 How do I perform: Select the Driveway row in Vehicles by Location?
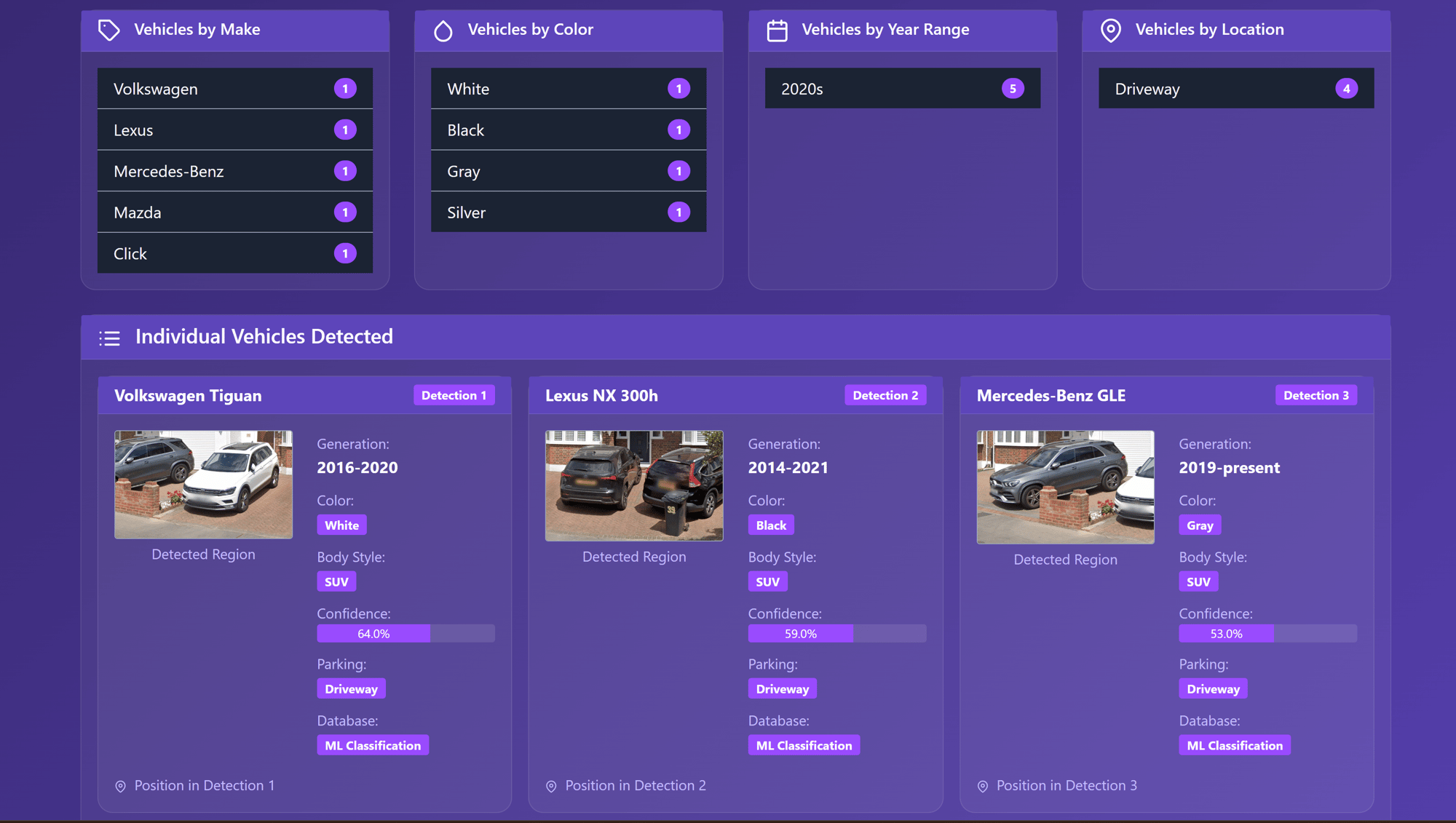tap(1236, 89)
